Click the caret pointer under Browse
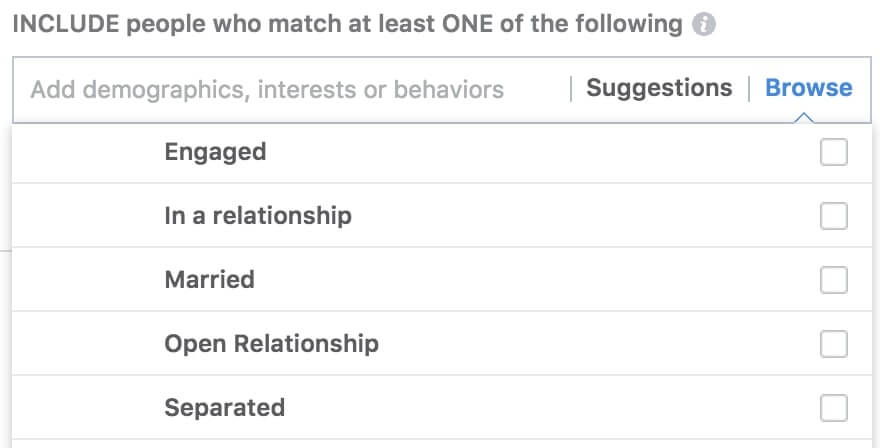 [804, 117]
